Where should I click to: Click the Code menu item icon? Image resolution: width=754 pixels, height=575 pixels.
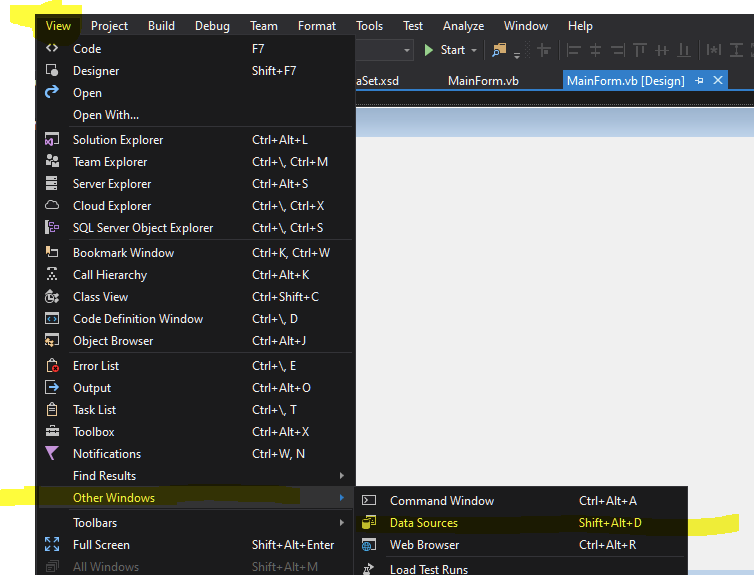(52, 48)
